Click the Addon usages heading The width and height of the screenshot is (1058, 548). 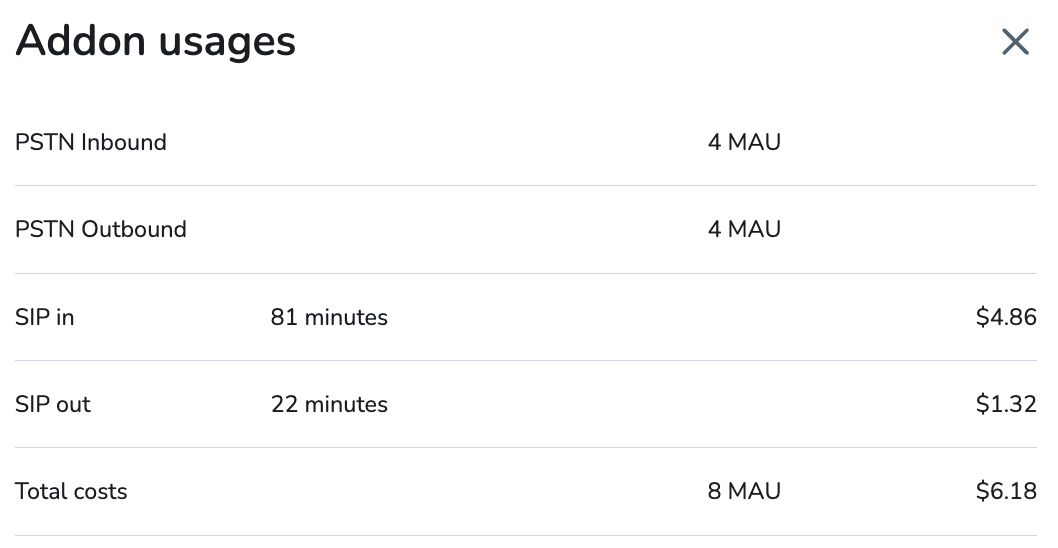click(x=156, y=41)
